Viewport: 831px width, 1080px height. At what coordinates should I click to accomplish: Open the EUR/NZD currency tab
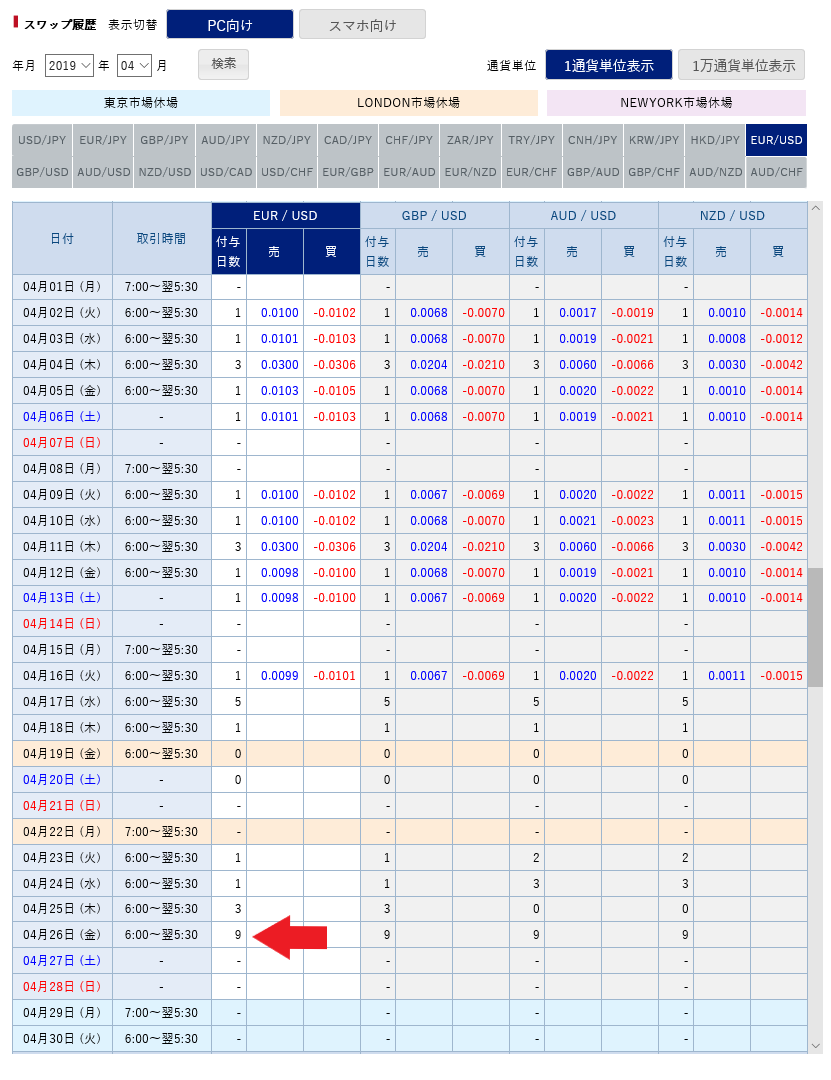coord(471,172)
